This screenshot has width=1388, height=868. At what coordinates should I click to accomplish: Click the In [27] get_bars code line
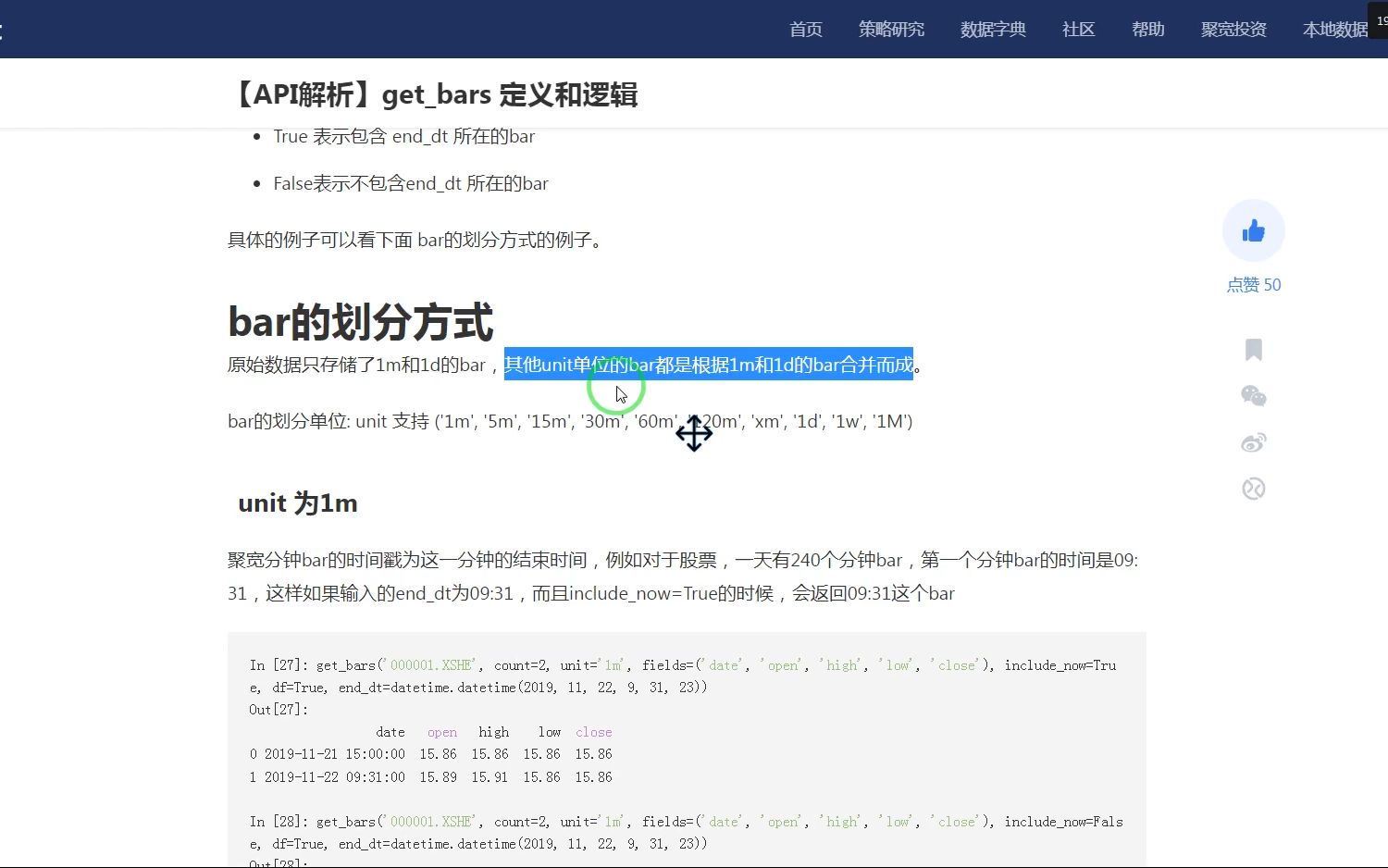tap(683, 676)
